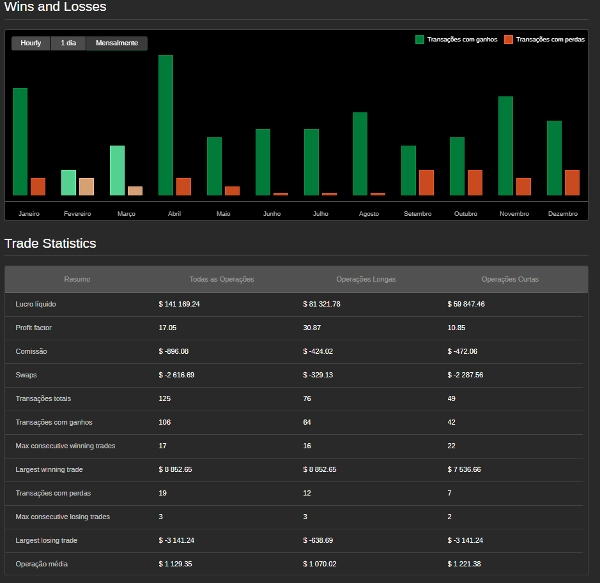Click the $ 141 189.24 net profit value
Image resolution: width=600 pixels, height=583 pixels.
(179, 304)
